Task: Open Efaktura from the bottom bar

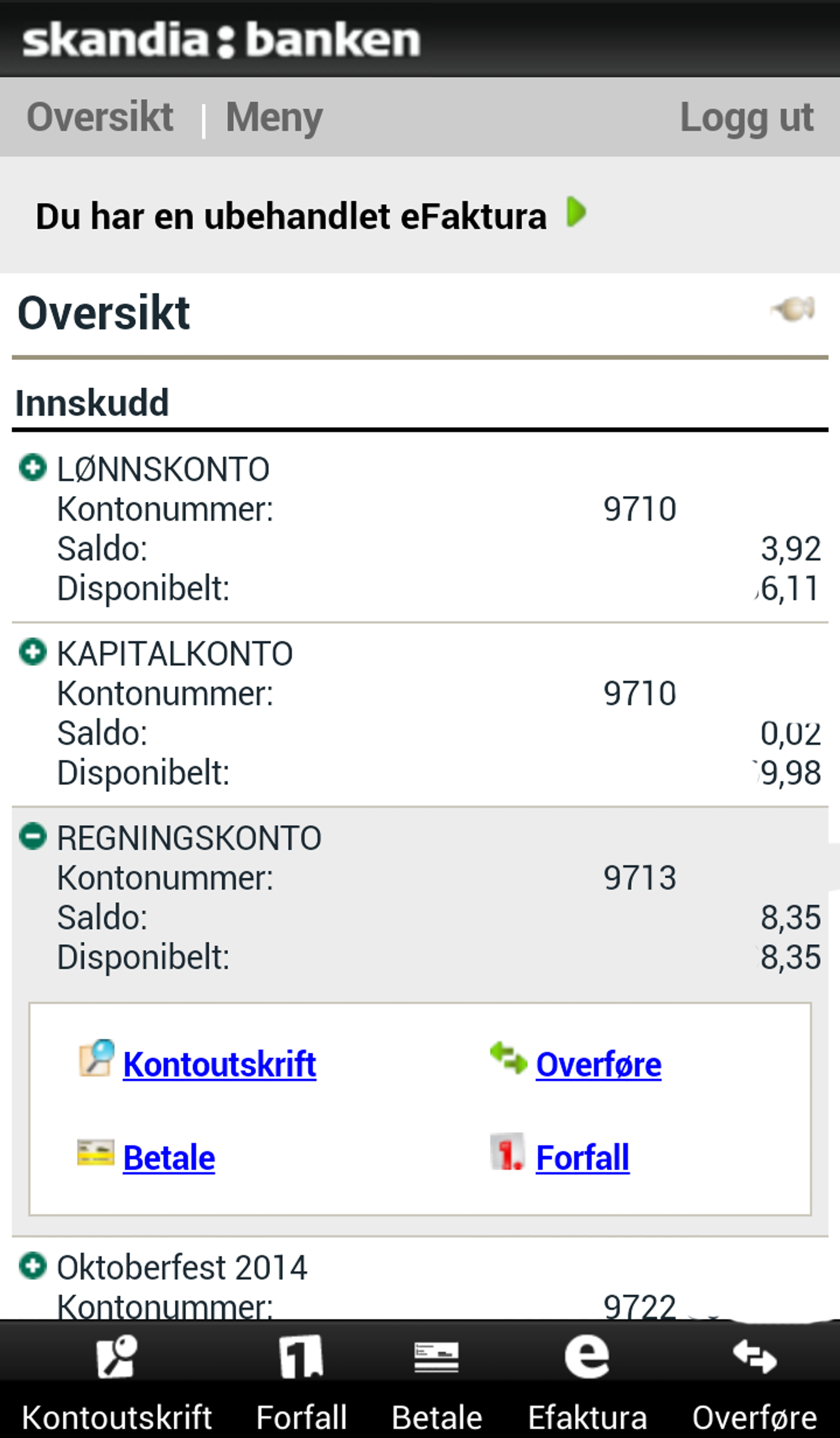Action: click(x=588, y=1381)
